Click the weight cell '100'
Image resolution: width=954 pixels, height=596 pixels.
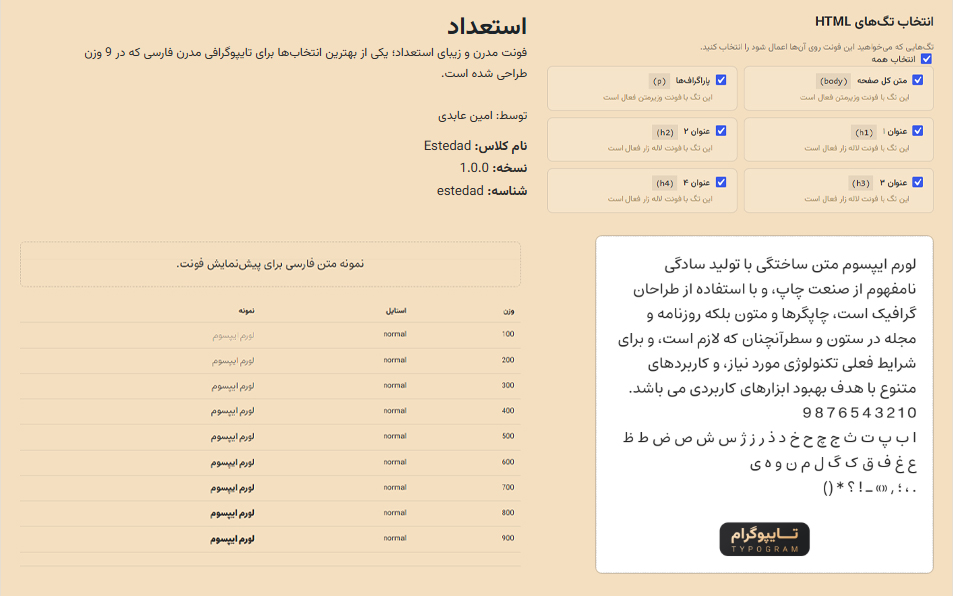(508, 334)
